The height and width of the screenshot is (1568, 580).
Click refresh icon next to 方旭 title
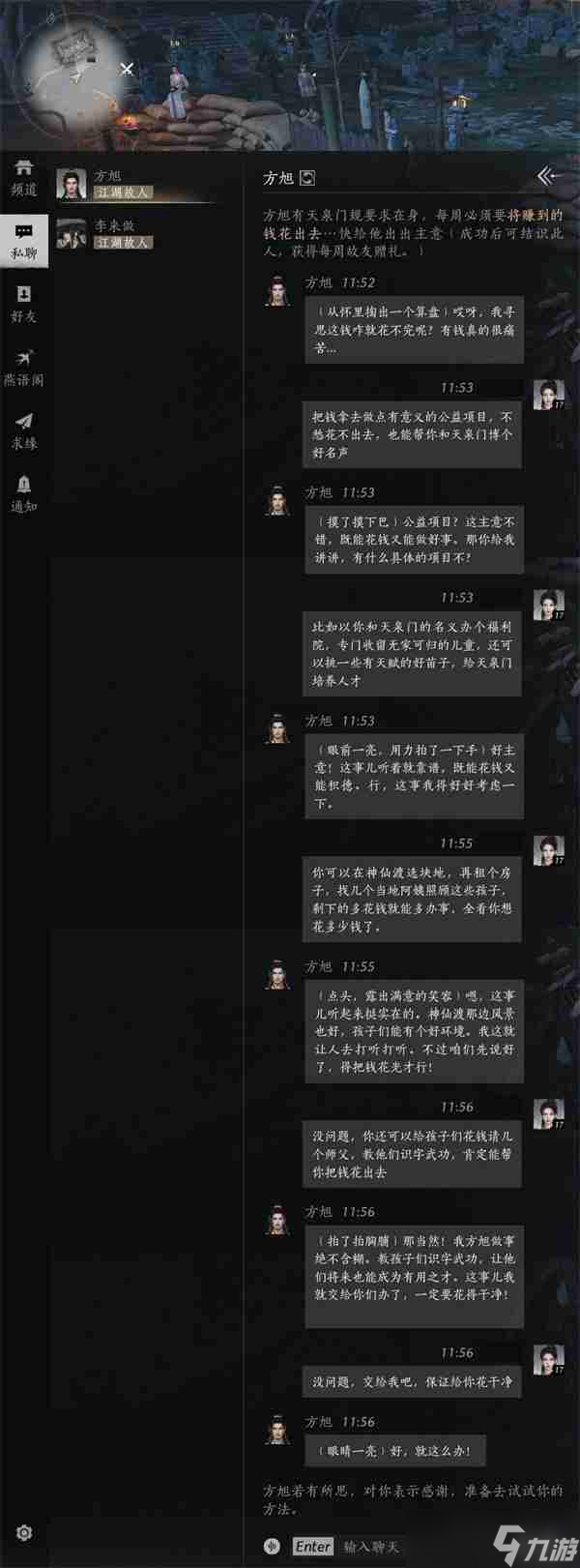click(308, 178)
